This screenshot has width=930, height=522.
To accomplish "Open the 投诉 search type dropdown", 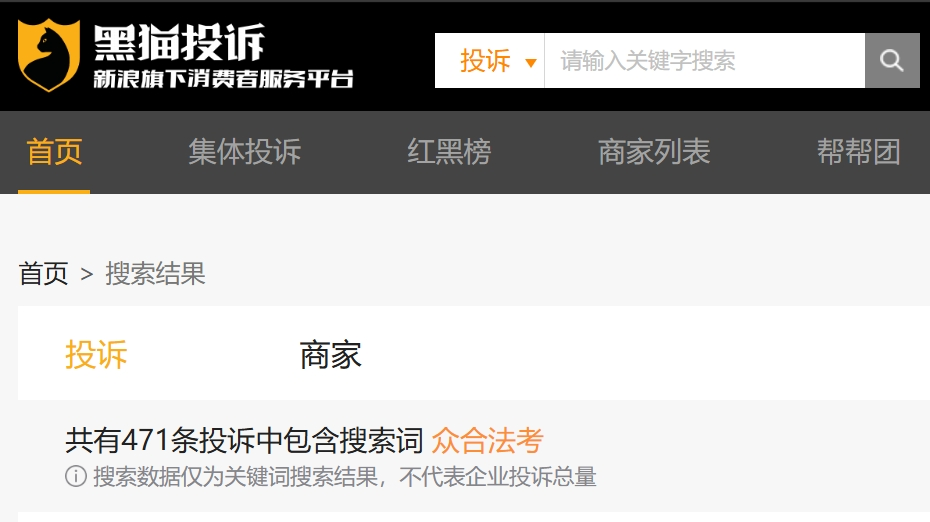I will click(x=490, y=61).
